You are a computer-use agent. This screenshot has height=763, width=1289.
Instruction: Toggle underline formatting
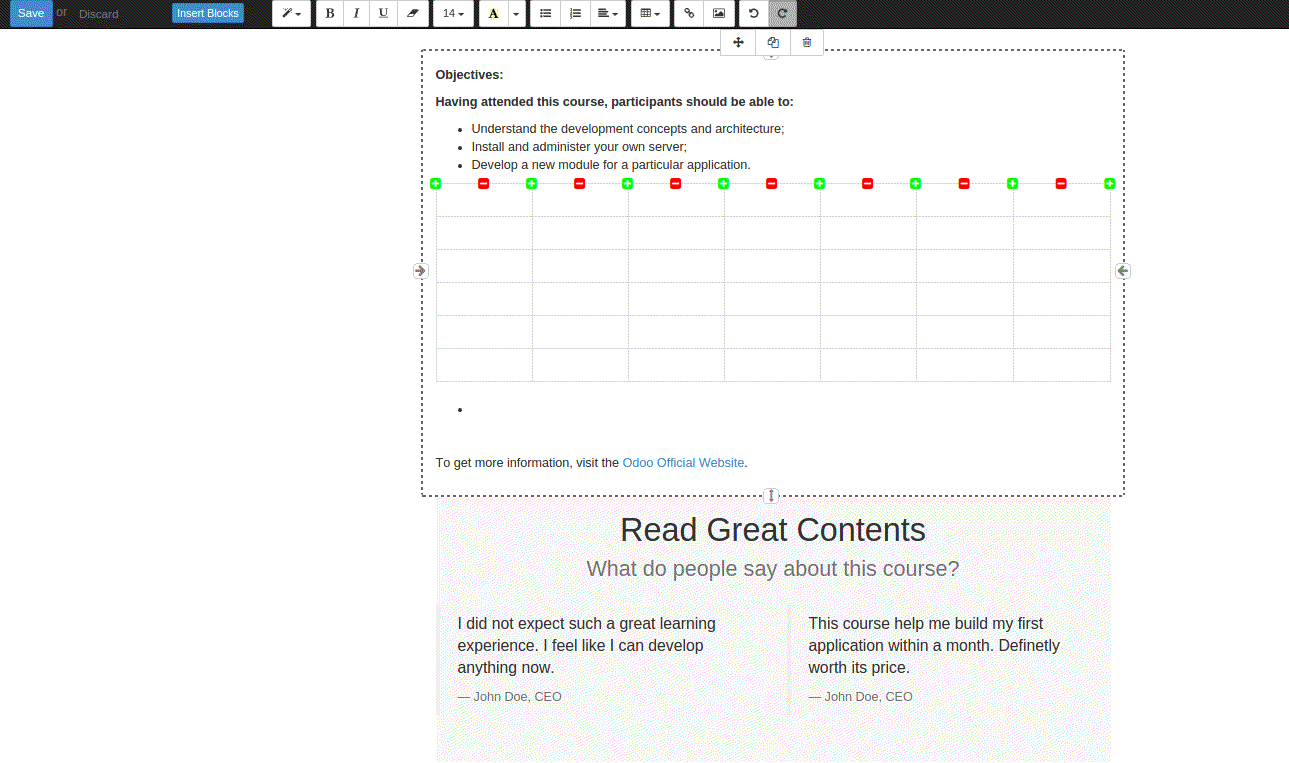383,14
